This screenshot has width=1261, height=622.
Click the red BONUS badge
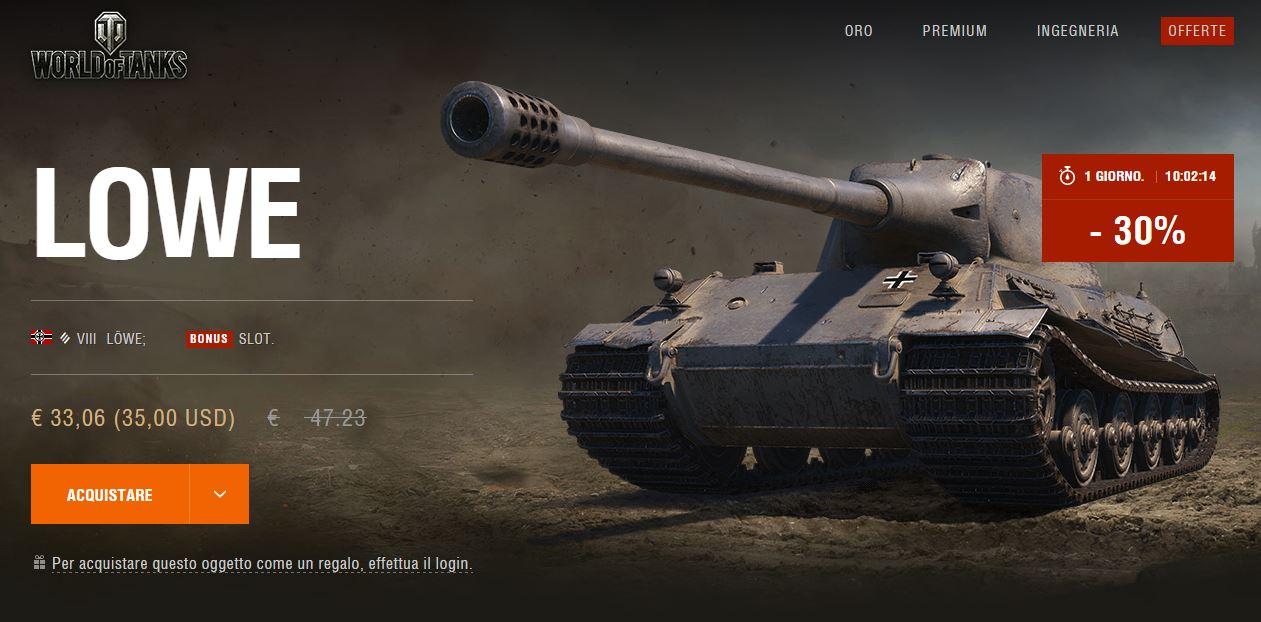[x=209, y=339]
